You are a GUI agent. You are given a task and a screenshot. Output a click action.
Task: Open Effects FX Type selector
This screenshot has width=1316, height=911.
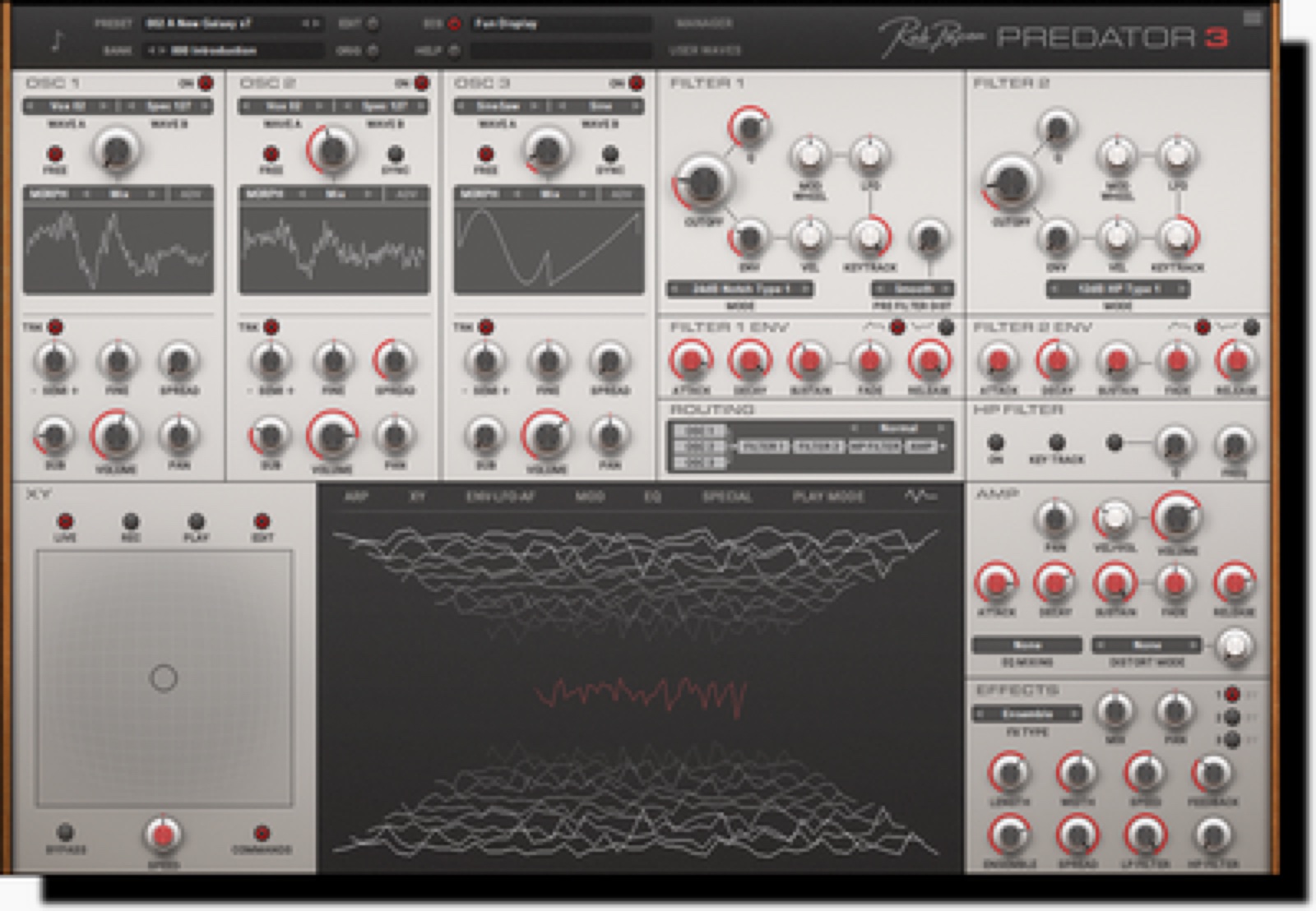point(1026,713)
